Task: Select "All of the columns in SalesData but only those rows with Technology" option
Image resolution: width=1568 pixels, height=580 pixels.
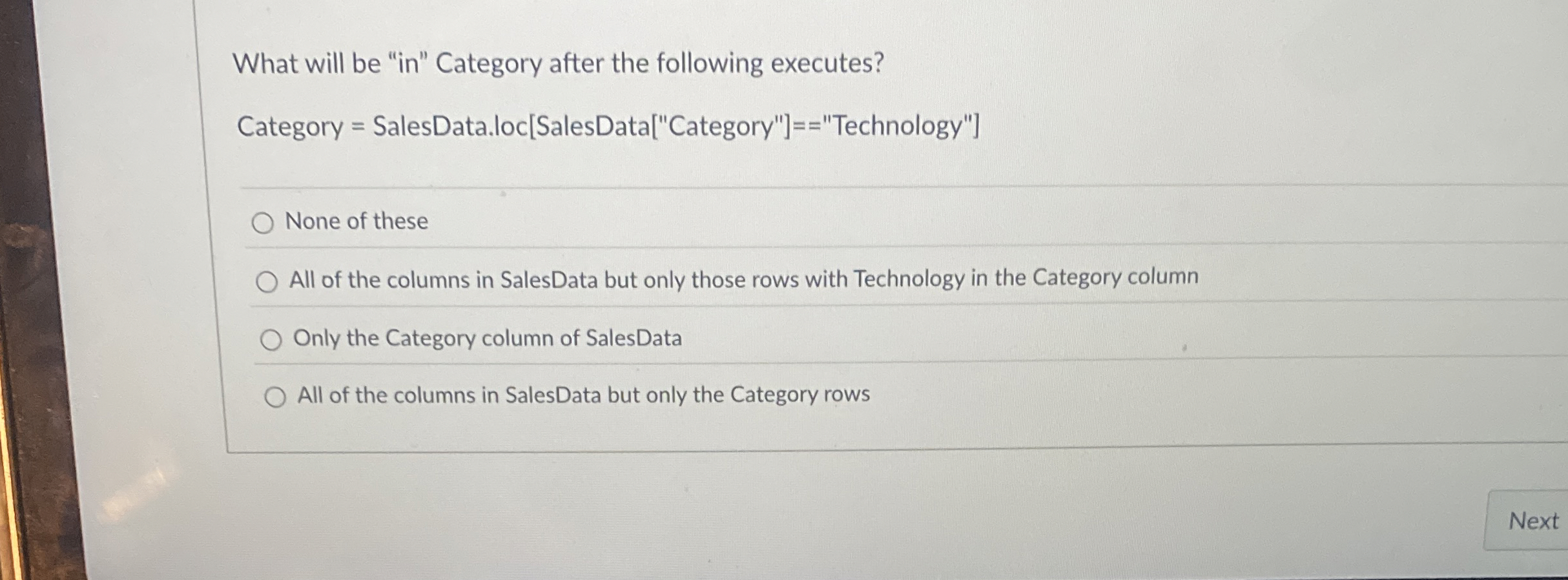Action: (268, 281)
